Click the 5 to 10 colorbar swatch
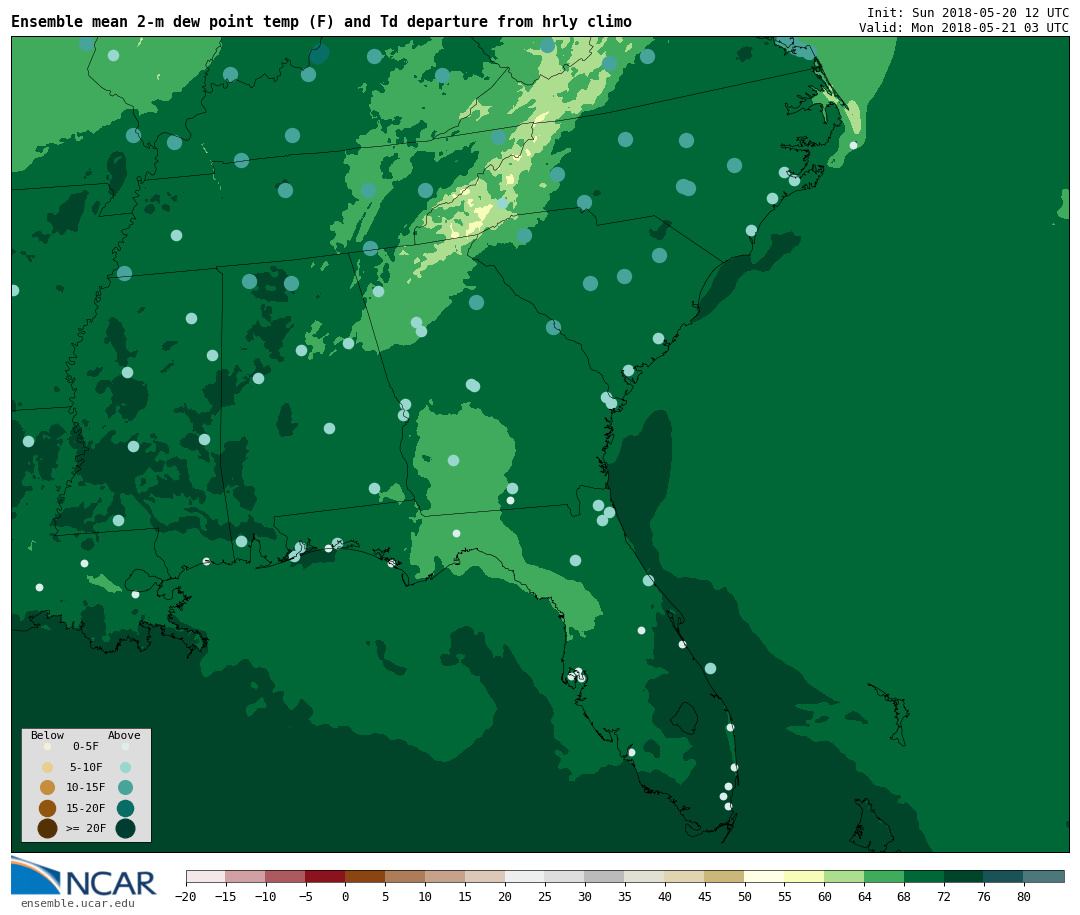This screenshot has width=1080, height=915. [x=406, y=876]
